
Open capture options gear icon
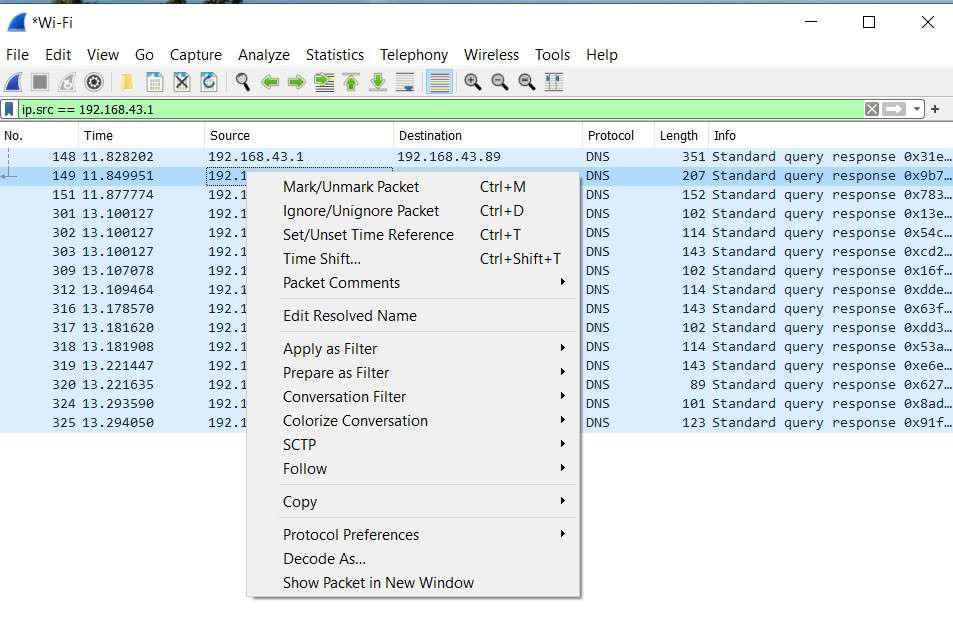pos(94,82)
